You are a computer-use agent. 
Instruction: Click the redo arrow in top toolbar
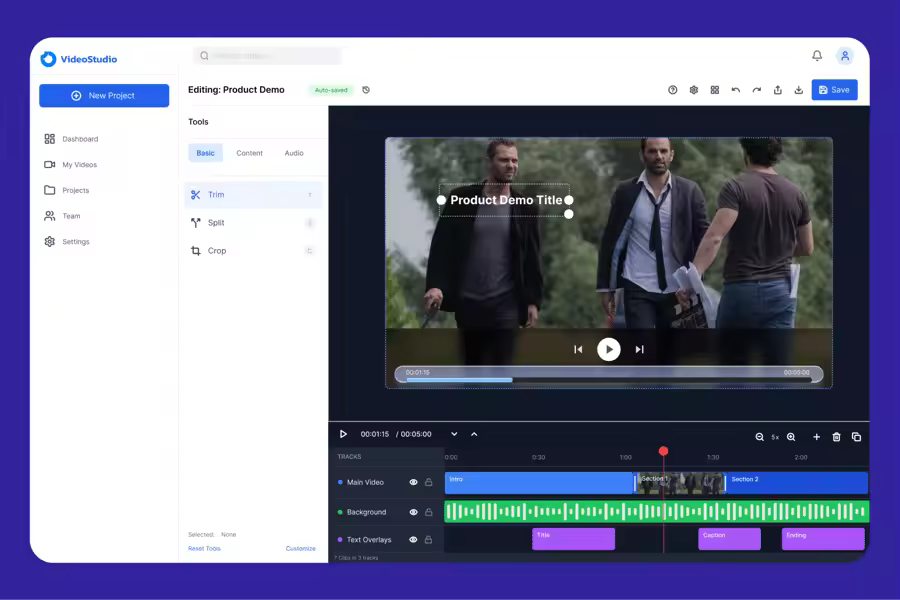click(757, 90)
